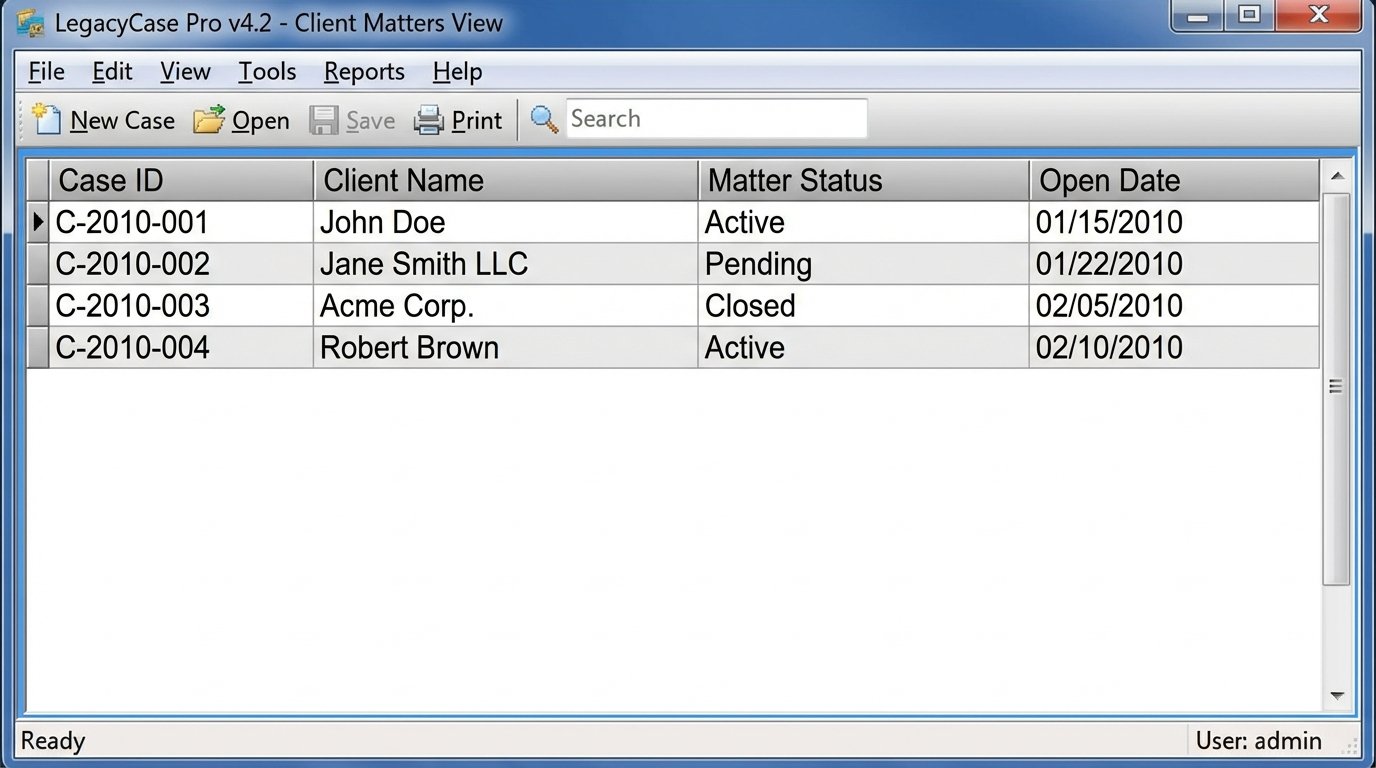Click the Print icon
Viewport: 1376px width, 768px height.
click(430, 118)
